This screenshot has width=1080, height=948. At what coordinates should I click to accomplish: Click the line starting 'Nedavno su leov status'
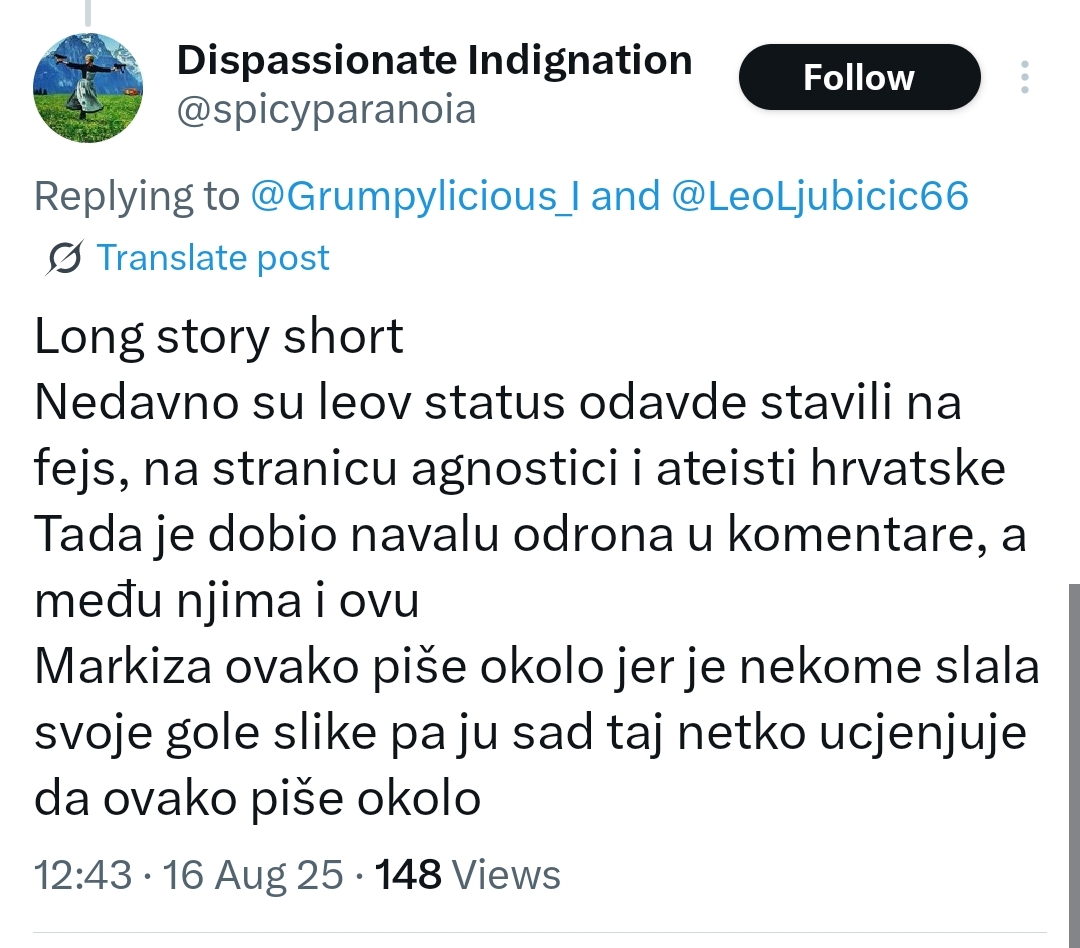point(498,402)
